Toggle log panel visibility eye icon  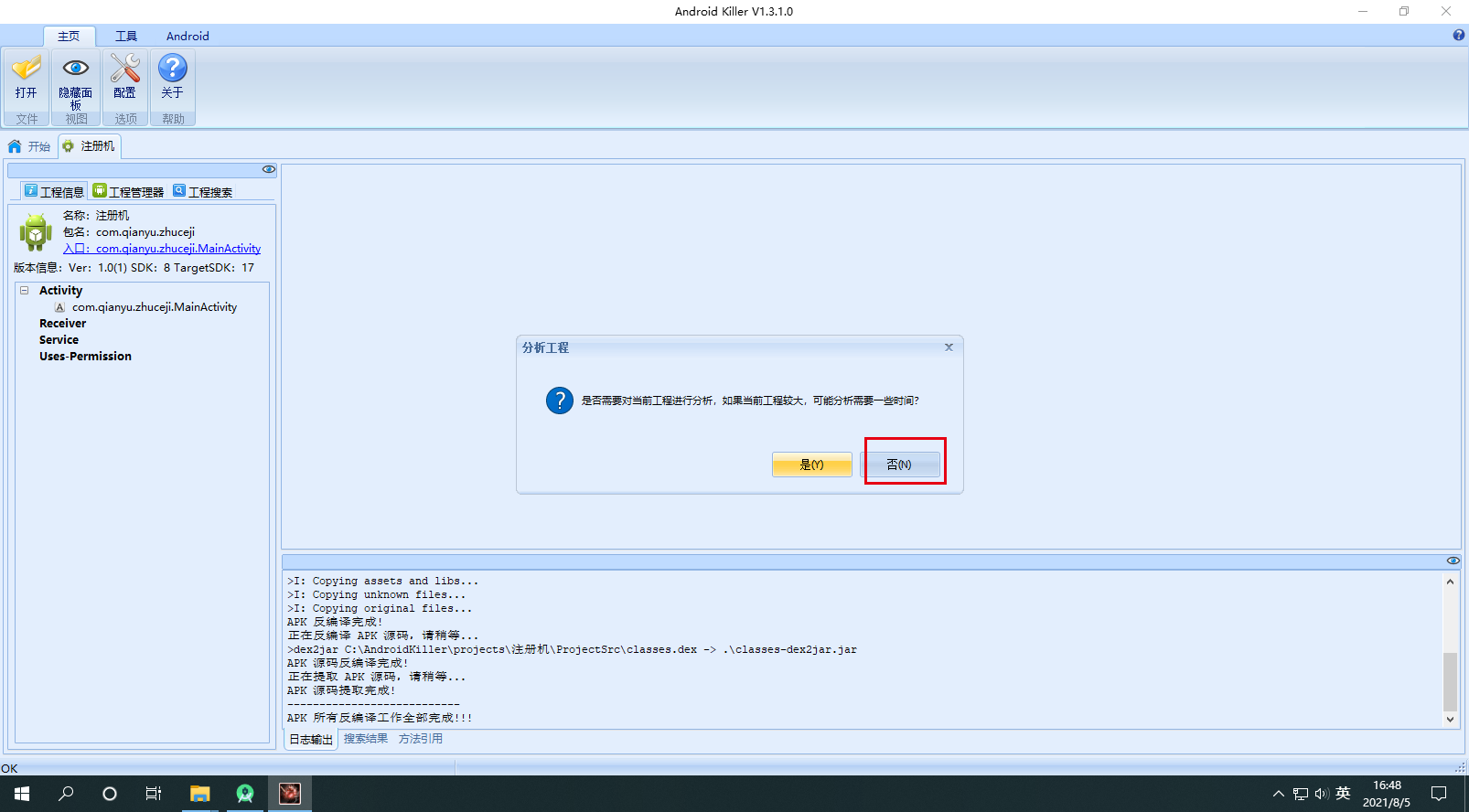[x=1453, y=561]
